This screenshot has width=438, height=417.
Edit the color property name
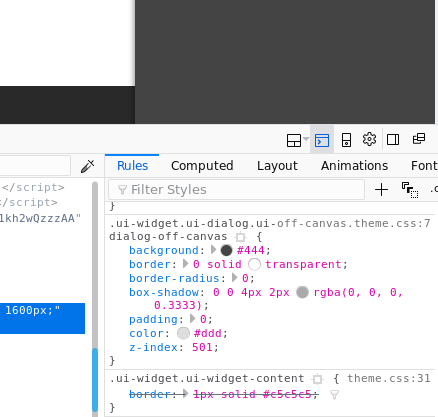[x=146, y=333]
